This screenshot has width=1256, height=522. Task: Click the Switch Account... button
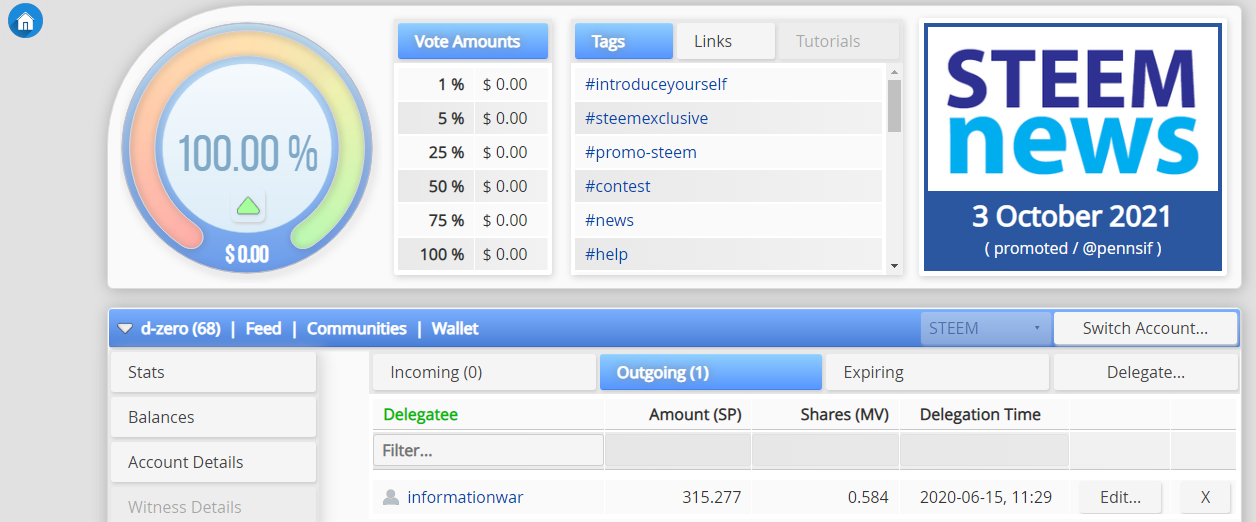pos(1146,328)
